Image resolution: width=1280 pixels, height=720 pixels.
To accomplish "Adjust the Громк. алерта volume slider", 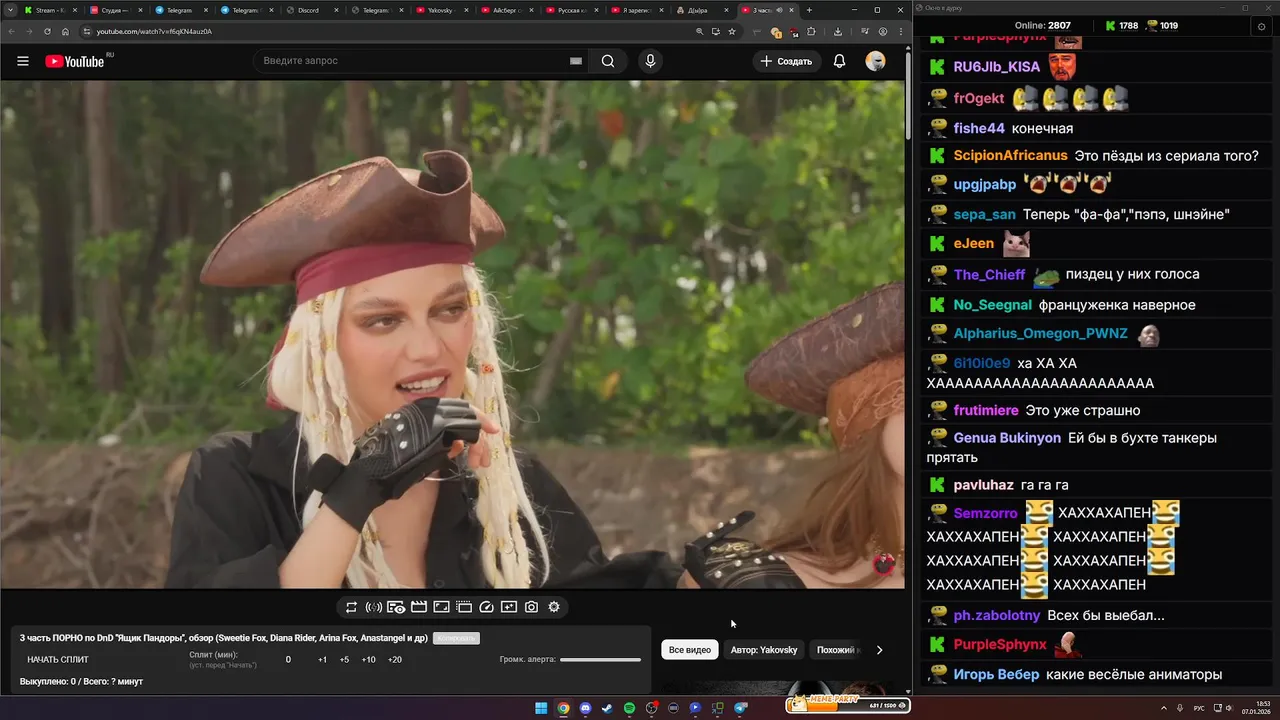I will click(600, 660).
